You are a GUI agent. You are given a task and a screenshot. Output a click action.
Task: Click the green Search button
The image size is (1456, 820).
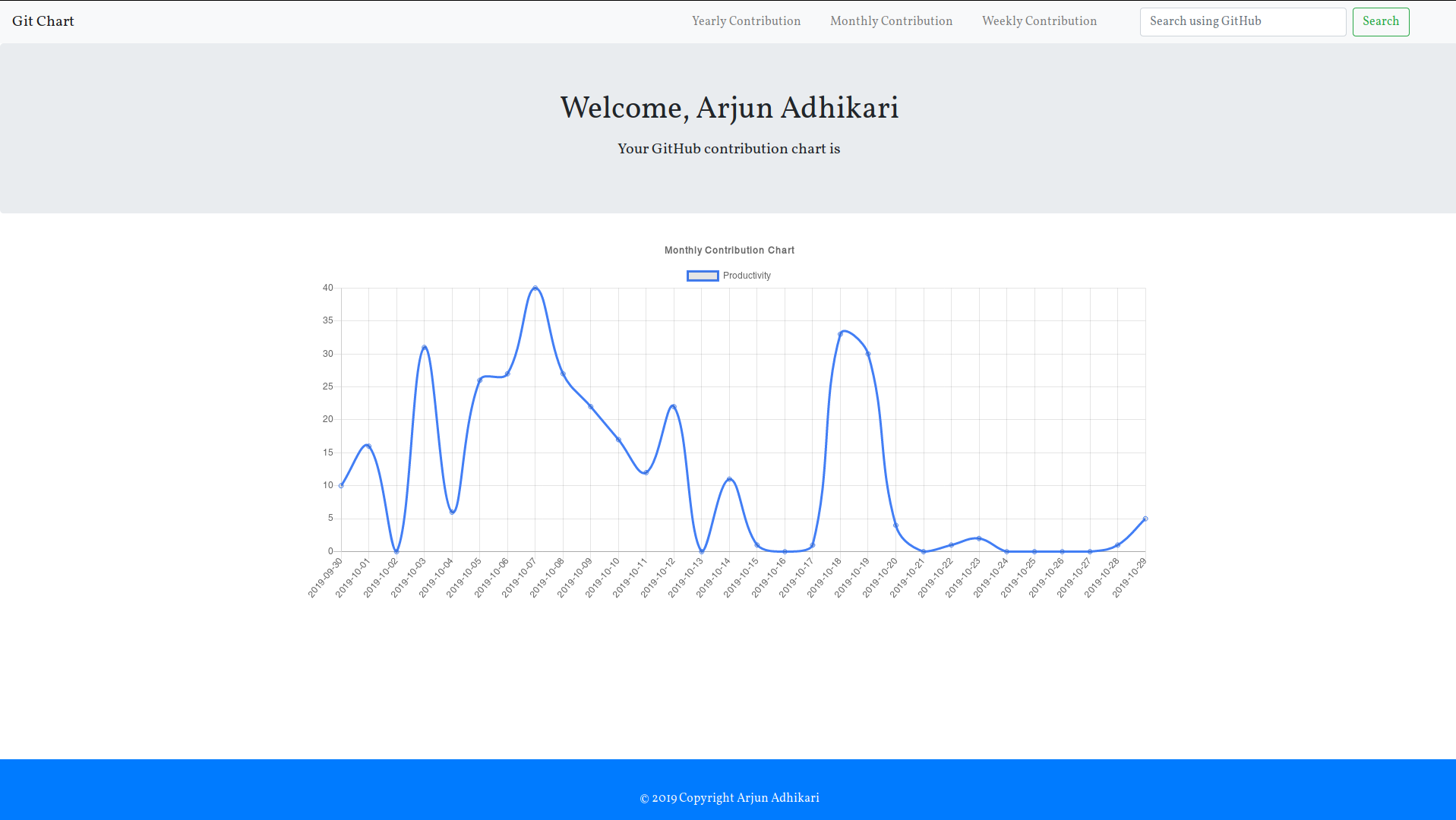tap(1380, 22)
